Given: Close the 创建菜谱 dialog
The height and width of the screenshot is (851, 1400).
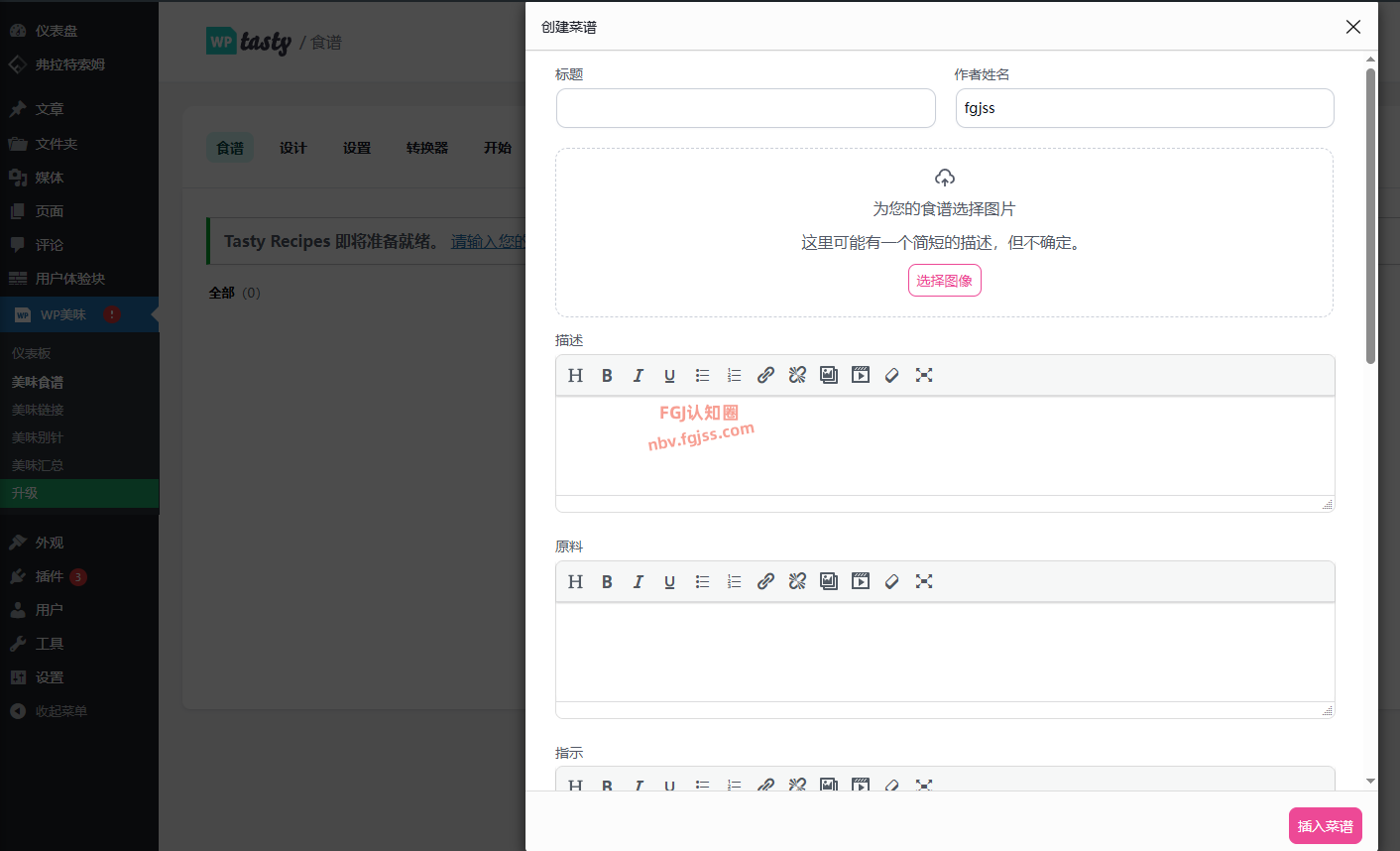Looking at the screenshot, I should tap(1353, 27).
